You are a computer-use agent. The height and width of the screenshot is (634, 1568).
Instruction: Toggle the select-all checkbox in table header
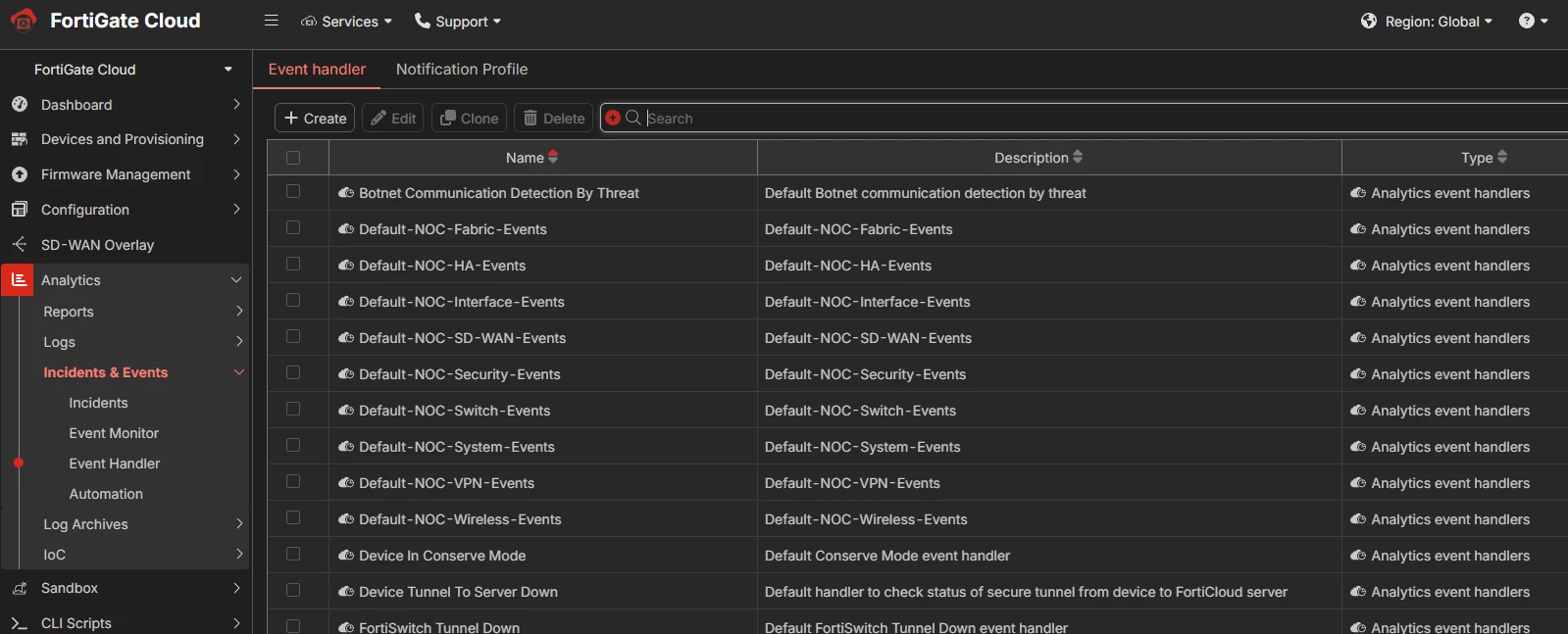tap(293, 158)
